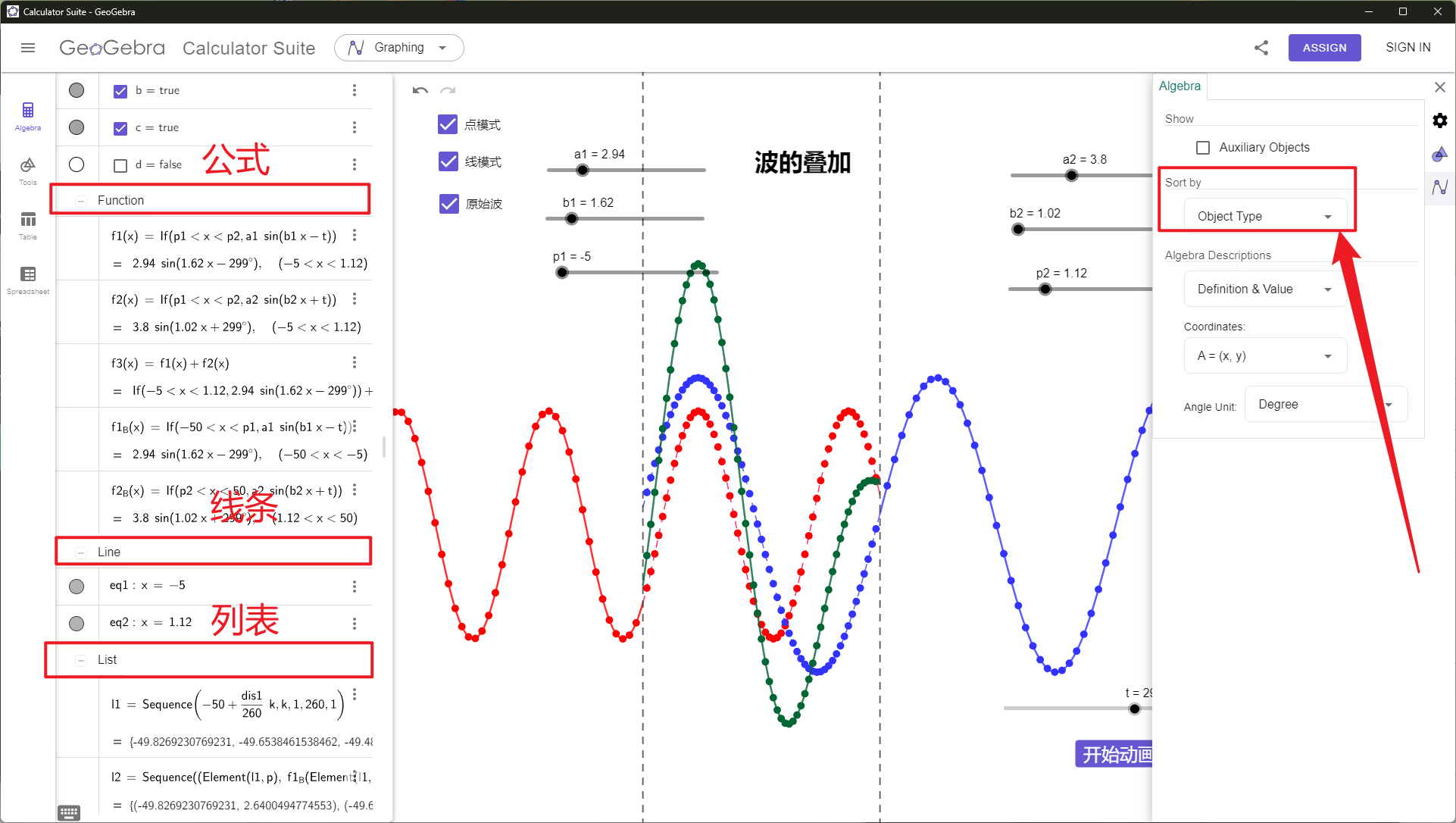Viewport: 1456px width, 823px height.
Task: Open options menu for f1(x)
Action: tap(355, 236)
